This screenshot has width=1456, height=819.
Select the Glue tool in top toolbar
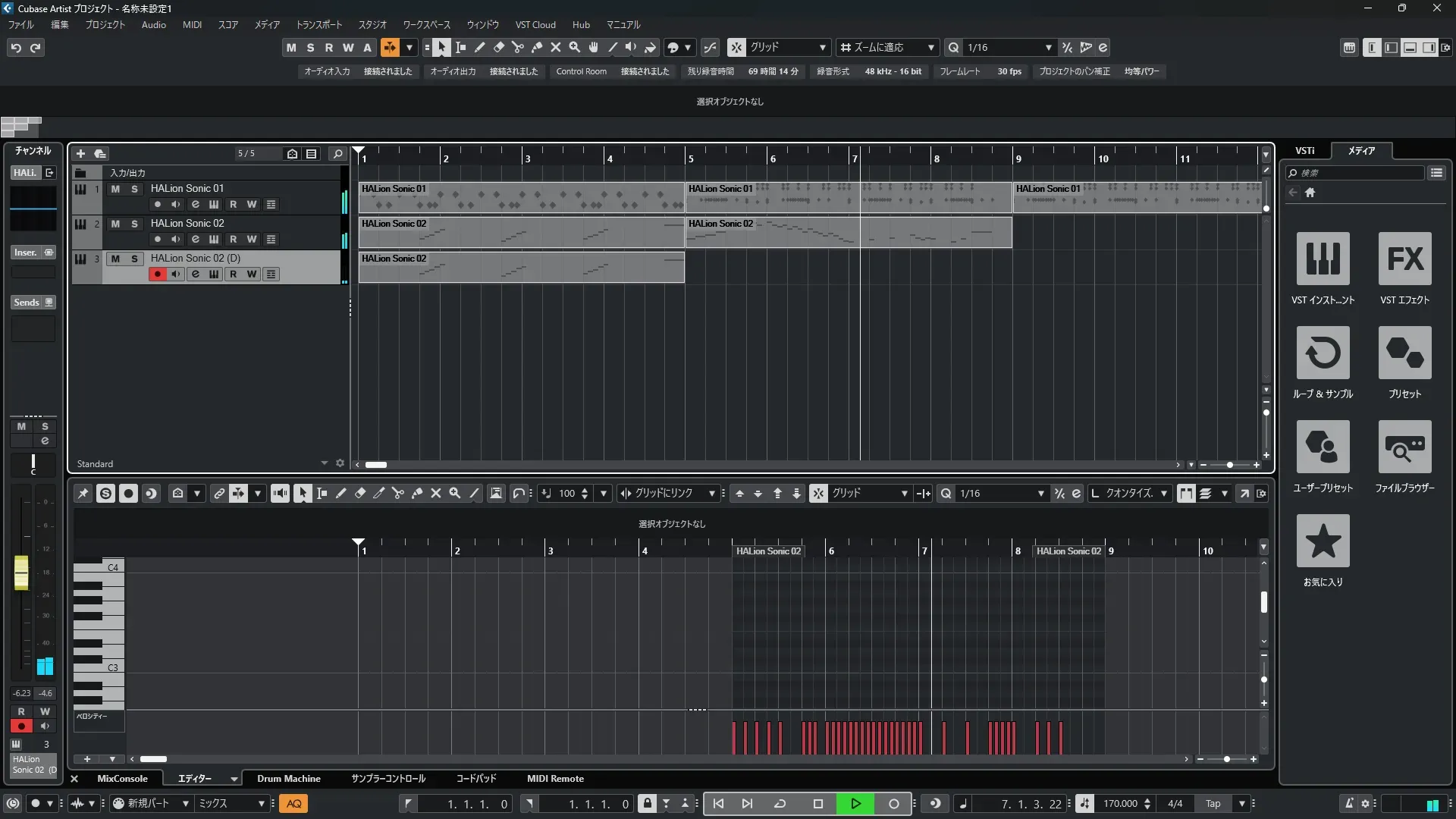tap(536, 47)
